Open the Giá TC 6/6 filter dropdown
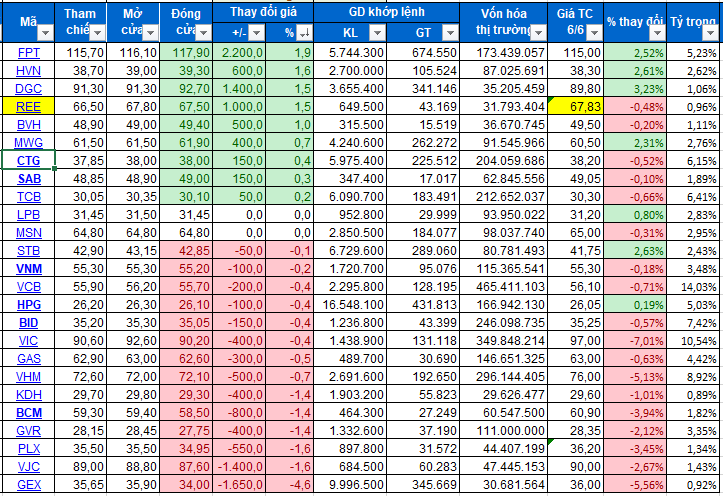 pyautogui.click(x=594, y=33)
